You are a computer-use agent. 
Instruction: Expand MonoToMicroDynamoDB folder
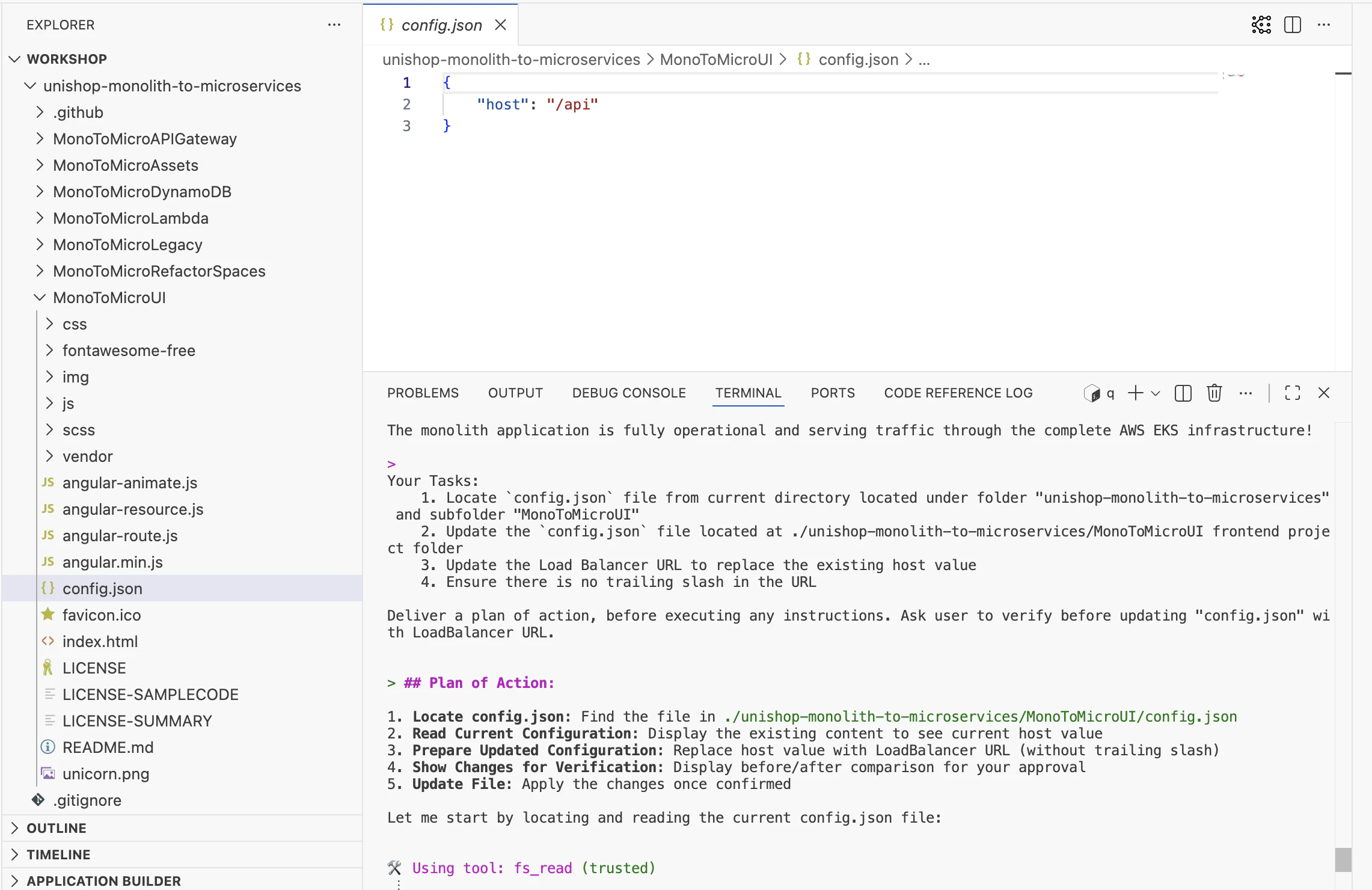tap(182, 192)
